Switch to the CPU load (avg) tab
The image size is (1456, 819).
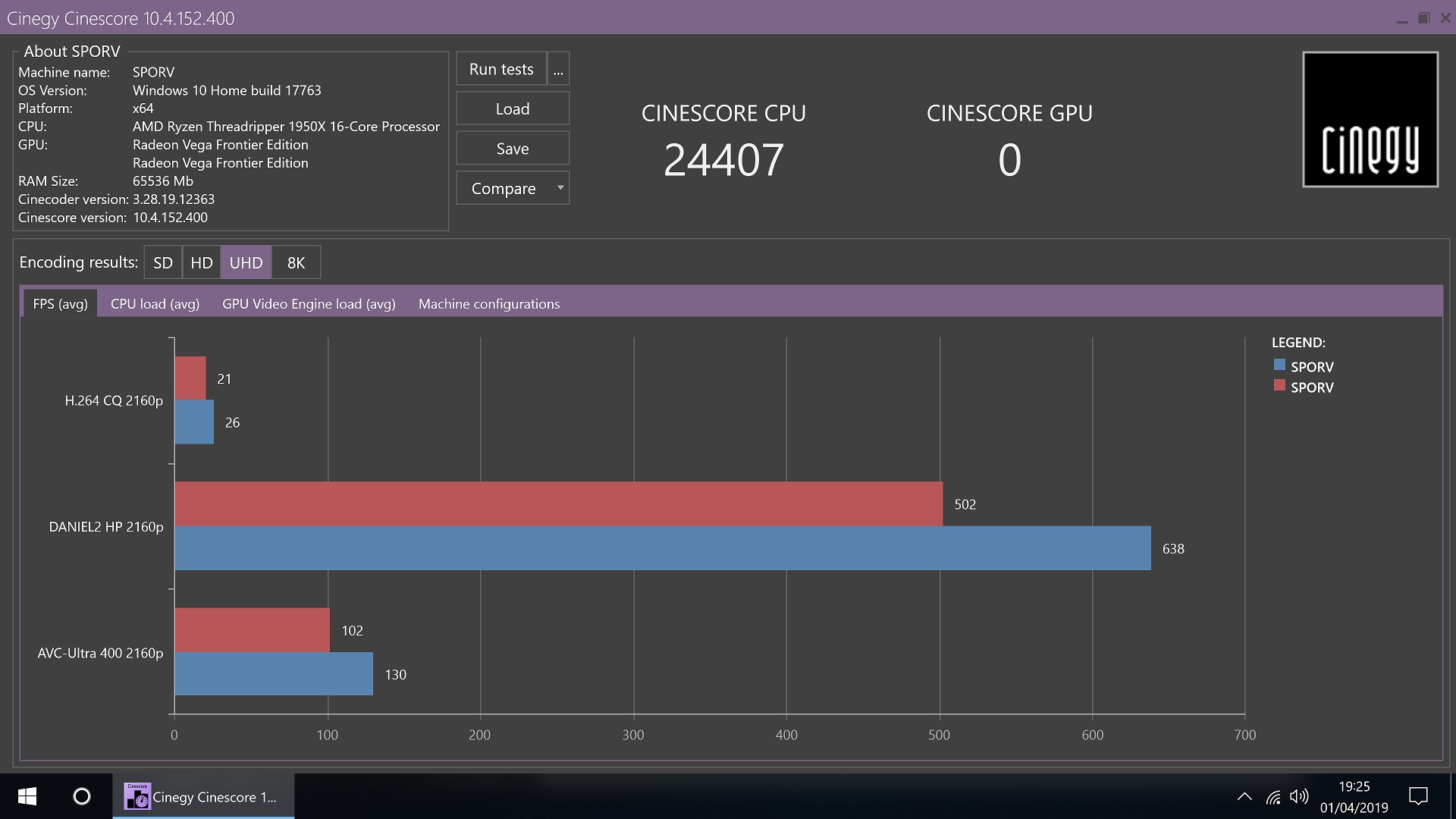pyautogui.click(x=155, y=303)
